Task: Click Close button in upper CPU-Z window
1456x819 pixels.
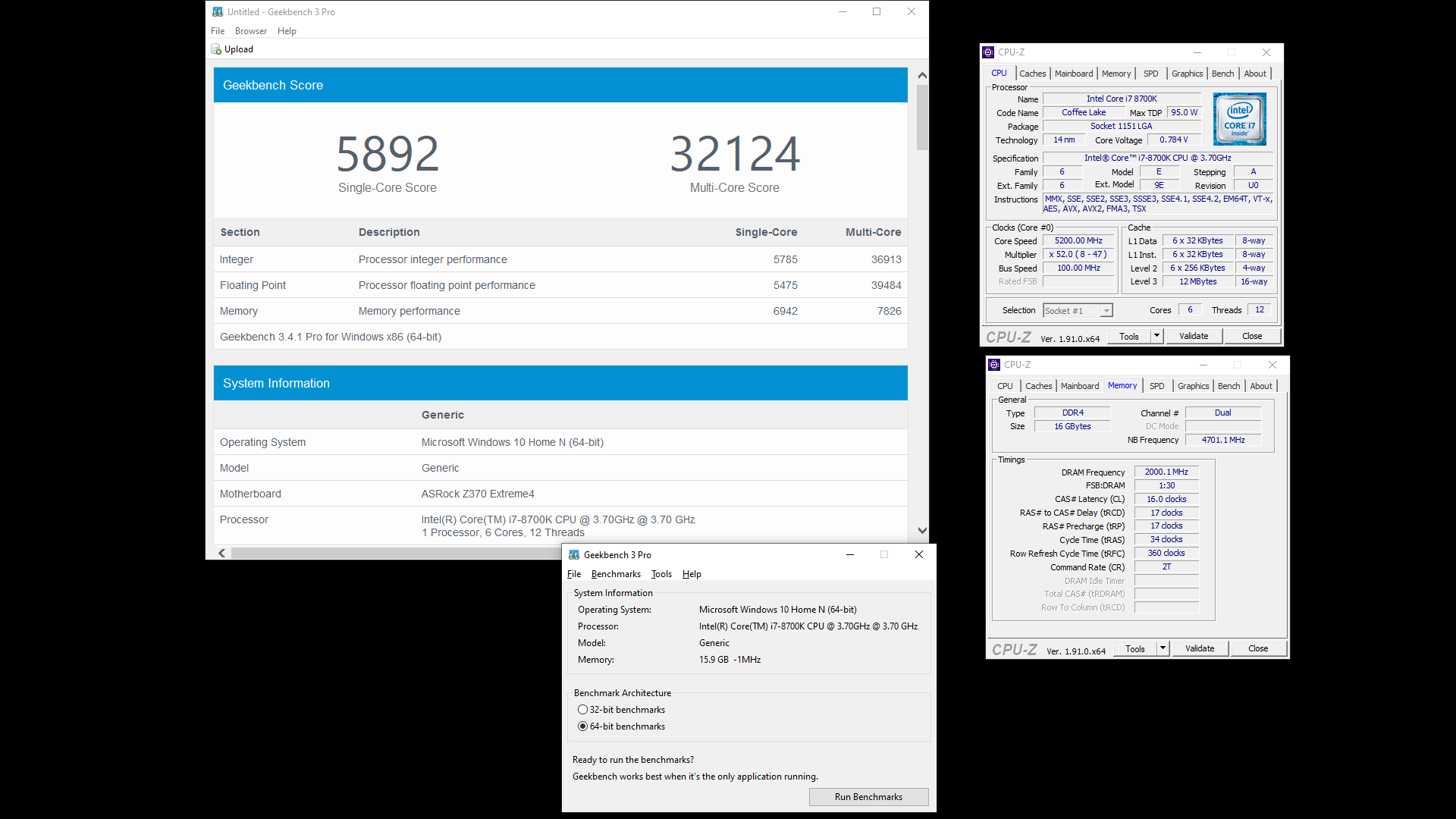Action: [1252, 336]
